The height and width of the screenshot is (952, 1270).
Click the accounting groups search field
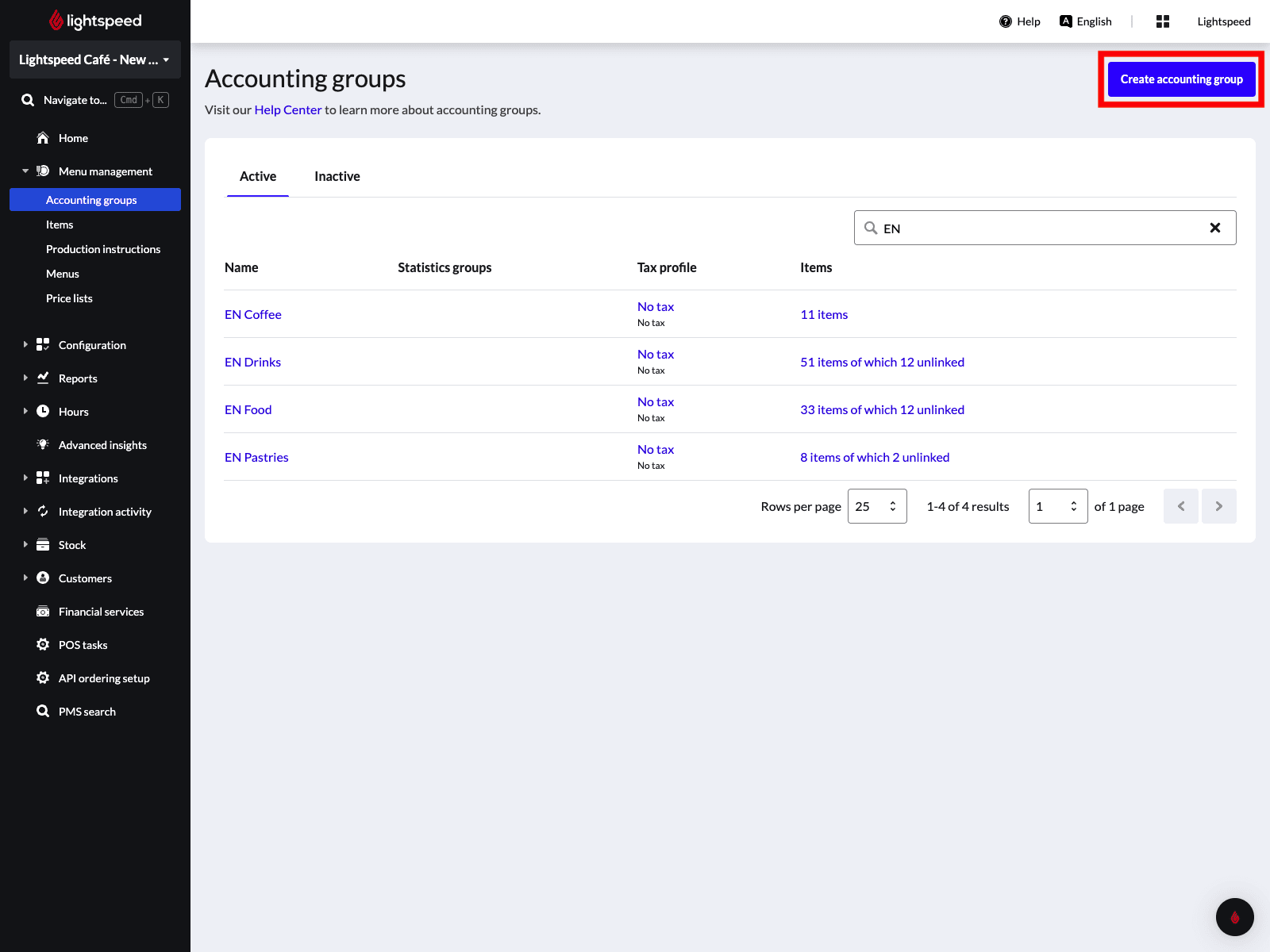1040,228
